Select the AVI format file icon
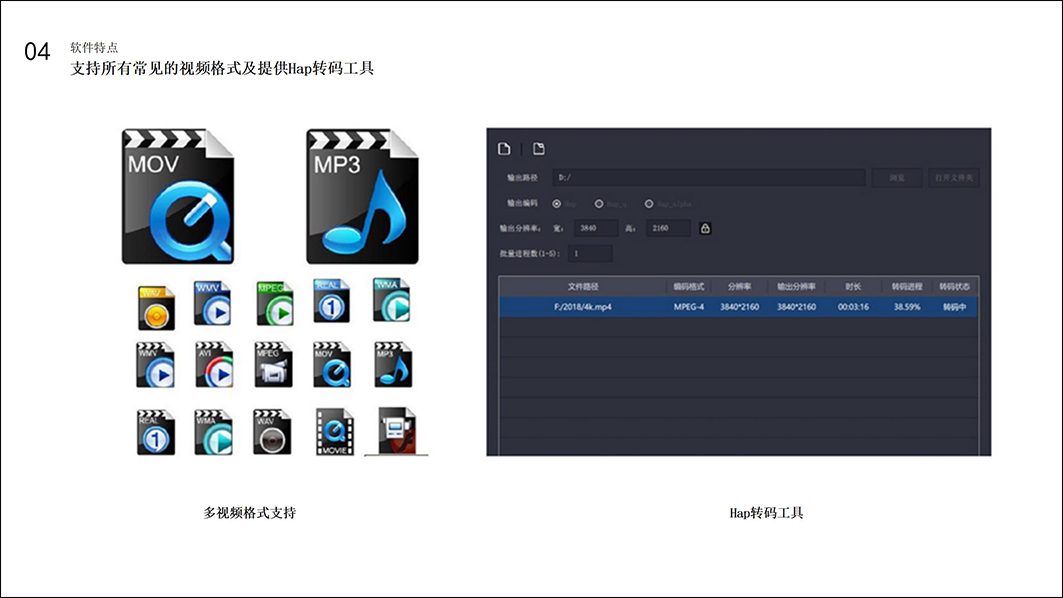This screenshot has height=598, width=1063. point(213,365)
